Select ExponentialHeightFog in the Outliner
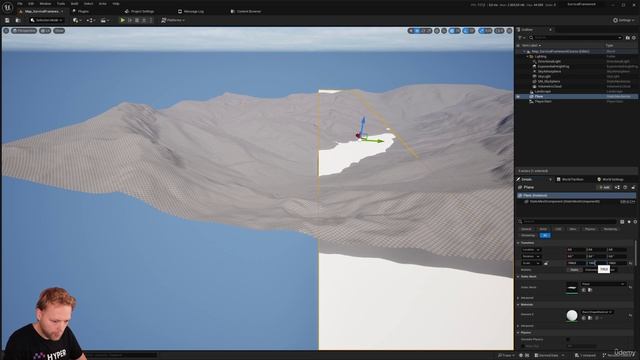The width and height of the screenshot is (640, 360). point(553,66)
